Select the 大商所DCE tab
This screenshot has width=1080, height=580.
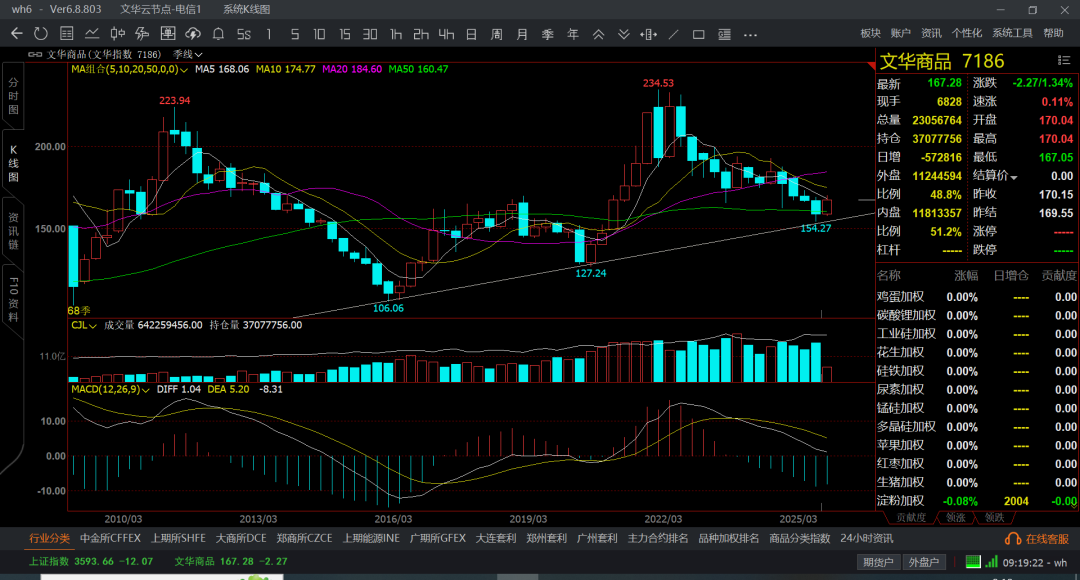pos(241,539)
